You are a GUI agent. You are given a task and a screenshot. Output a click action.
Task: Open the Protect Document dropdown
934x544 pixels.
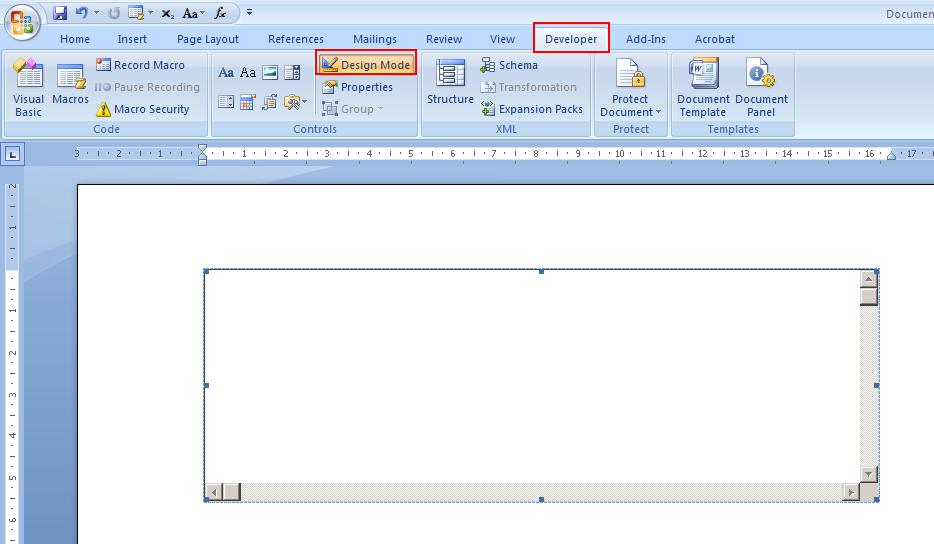pyautogui.click(x=630, y=87)
